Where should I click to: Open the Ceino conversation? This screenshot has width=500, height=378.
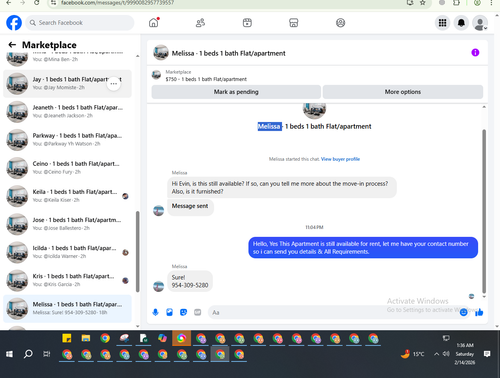click(67, 168)
